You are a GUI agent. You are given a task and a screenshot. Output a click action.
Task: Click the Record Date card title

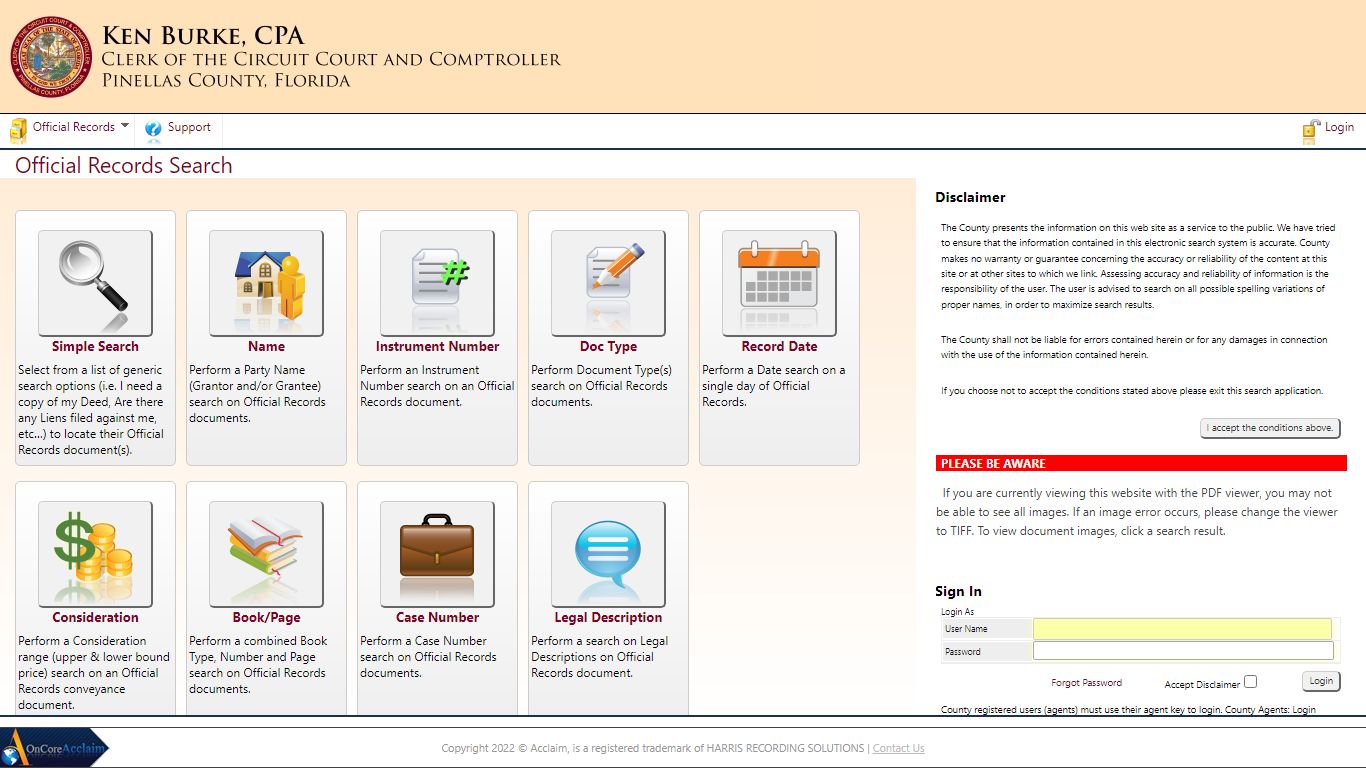pyautogui.click(x=779, y=347)
